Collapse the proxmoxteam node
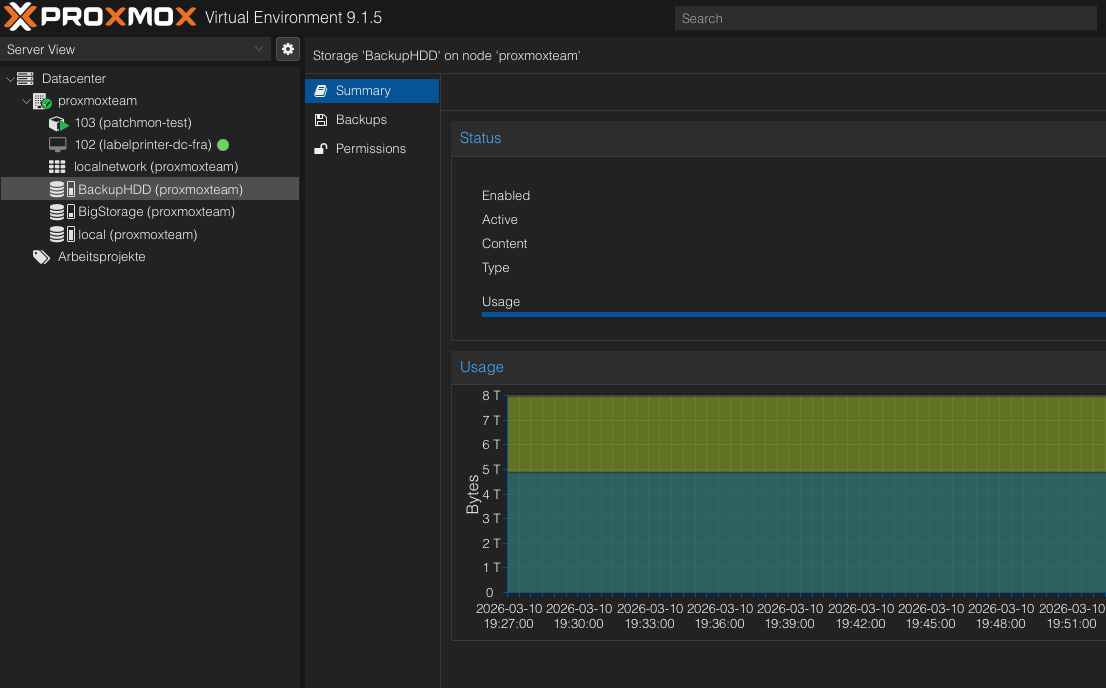The height and width of the screenshot is (688, 1106). pos(26,101)
